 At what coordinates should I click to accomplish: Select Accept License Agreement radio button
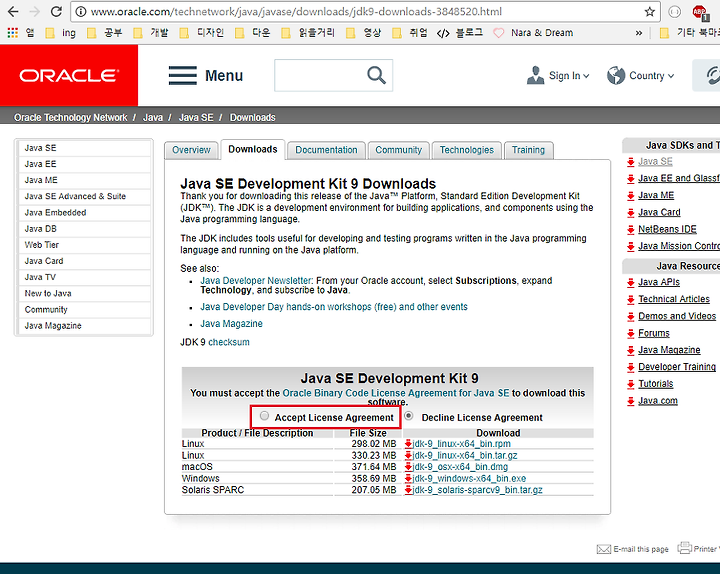tap(264, 416)
